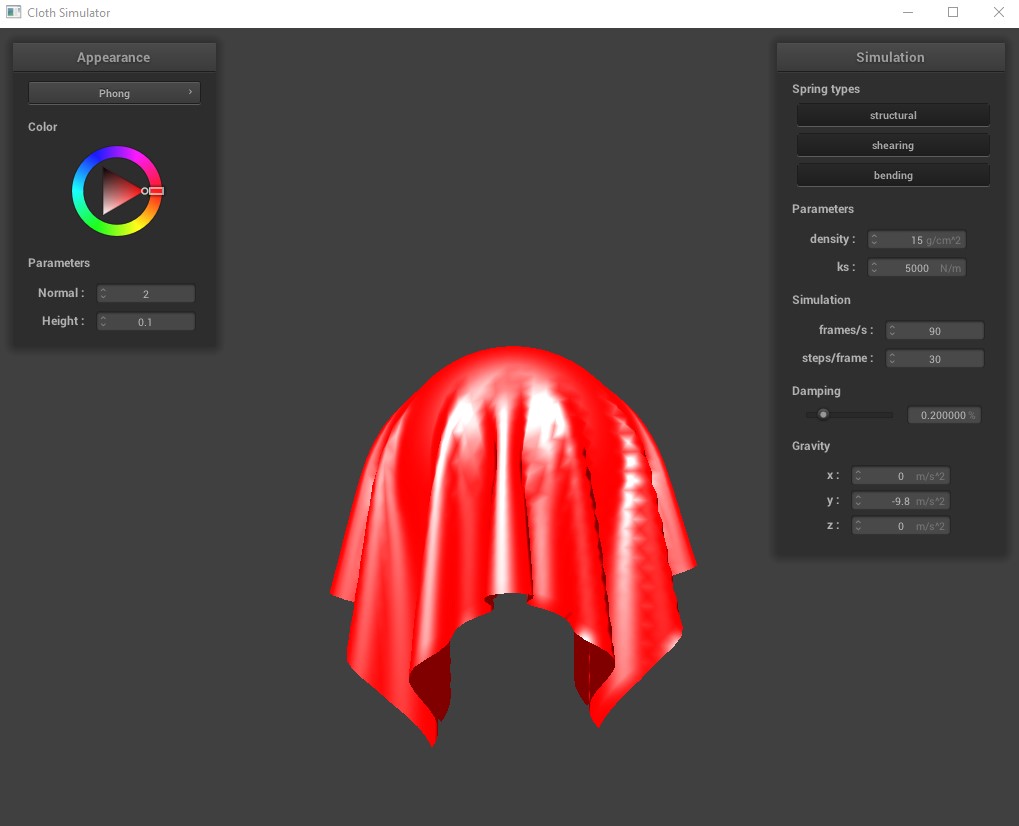Adjust the Damping slider handle
Image resolution: width=1019 pixels, height=826 pixels.
coord(823,414)
